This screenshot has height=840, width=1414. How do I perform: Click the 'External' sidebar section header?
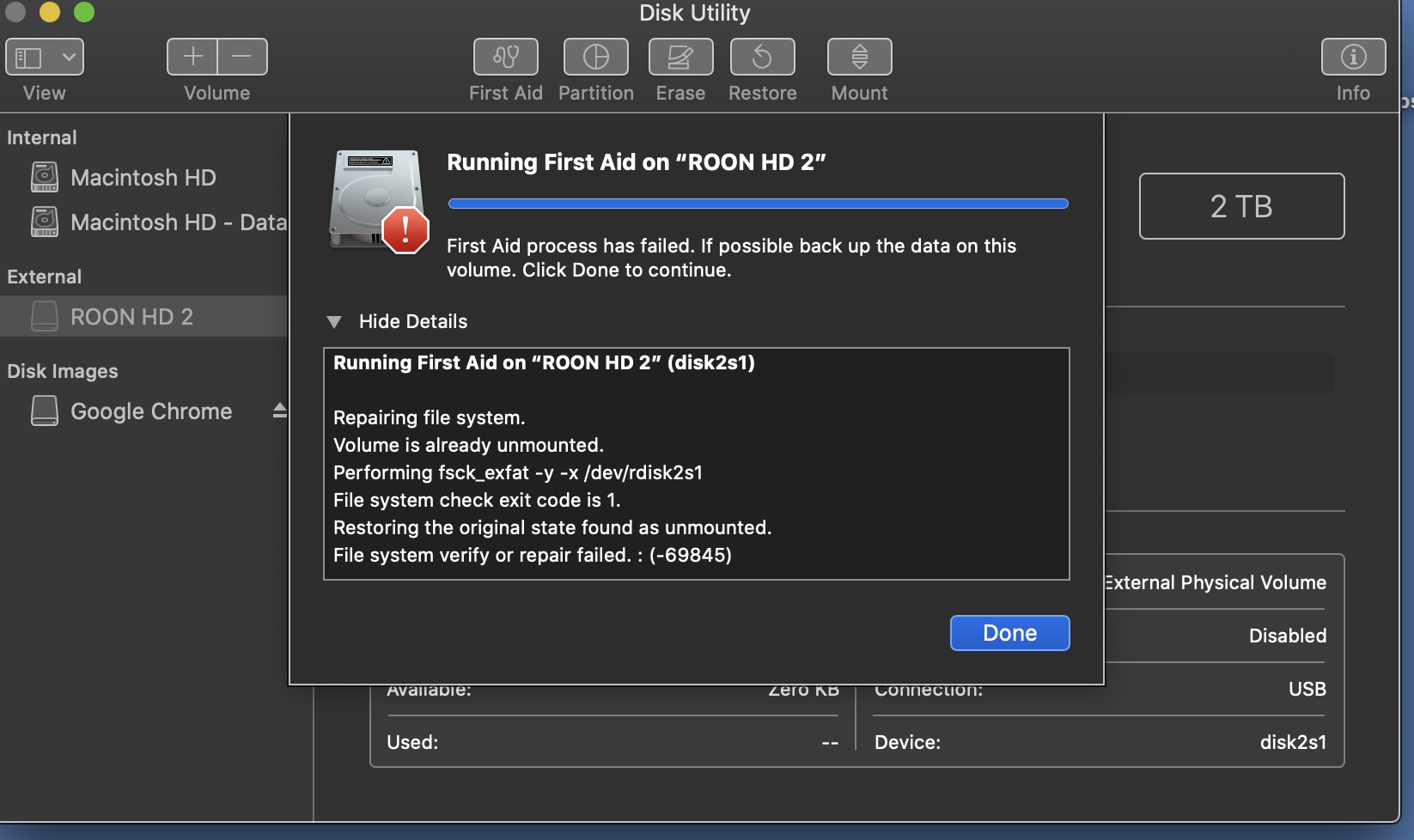[45, 277]
